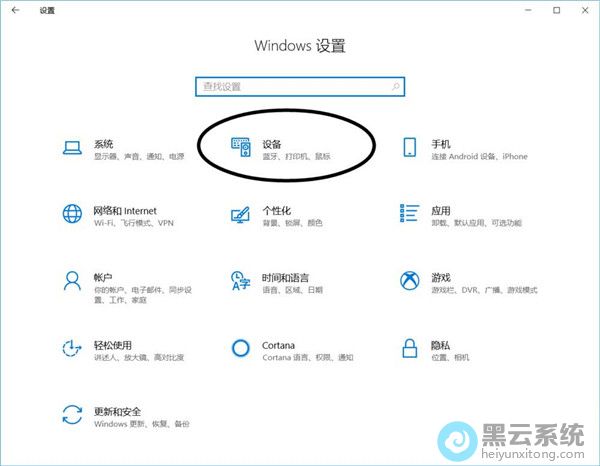The height and width of the screenshot is (466, 600).
Task: Select 时间和语言 category title
Action: pyautogui.click(x=285, y=278)
